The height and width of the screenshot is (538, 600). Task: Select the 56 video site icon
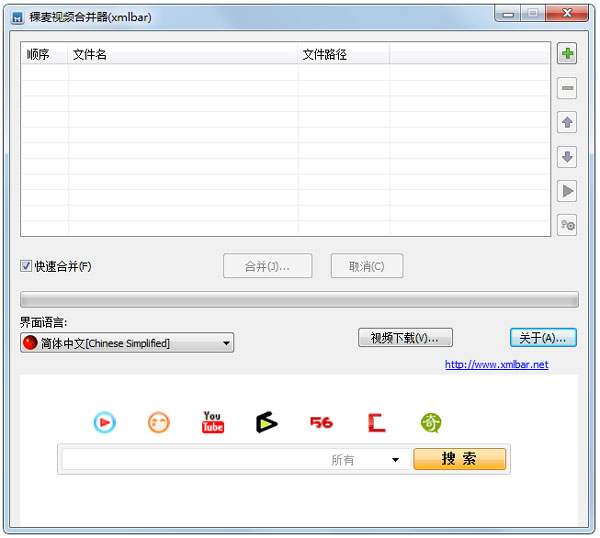(321, 422)
